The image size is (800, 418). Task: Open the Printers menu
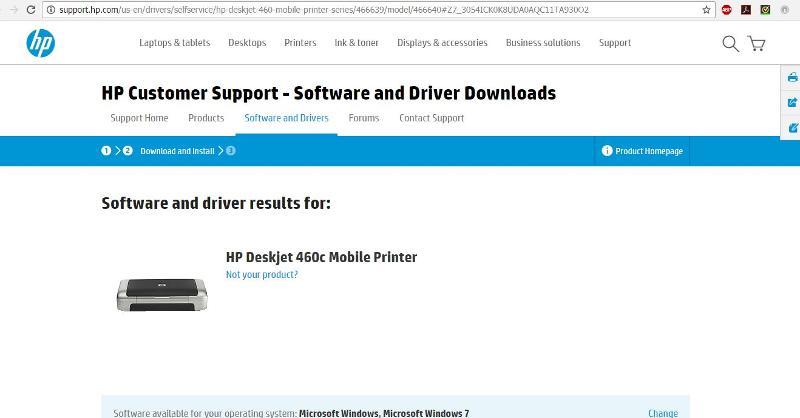click(x=300, y=43)
